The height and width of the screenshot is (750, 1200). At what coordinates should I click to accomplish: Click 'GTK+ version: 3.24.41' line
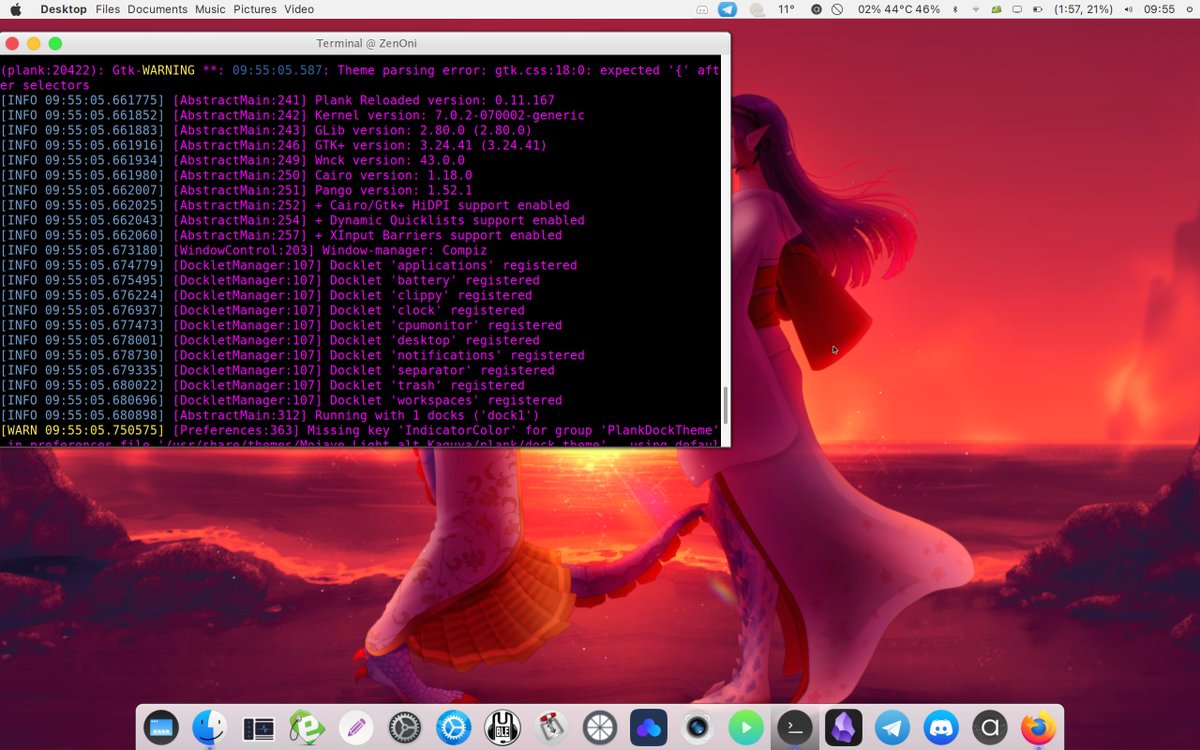(431, 145)
